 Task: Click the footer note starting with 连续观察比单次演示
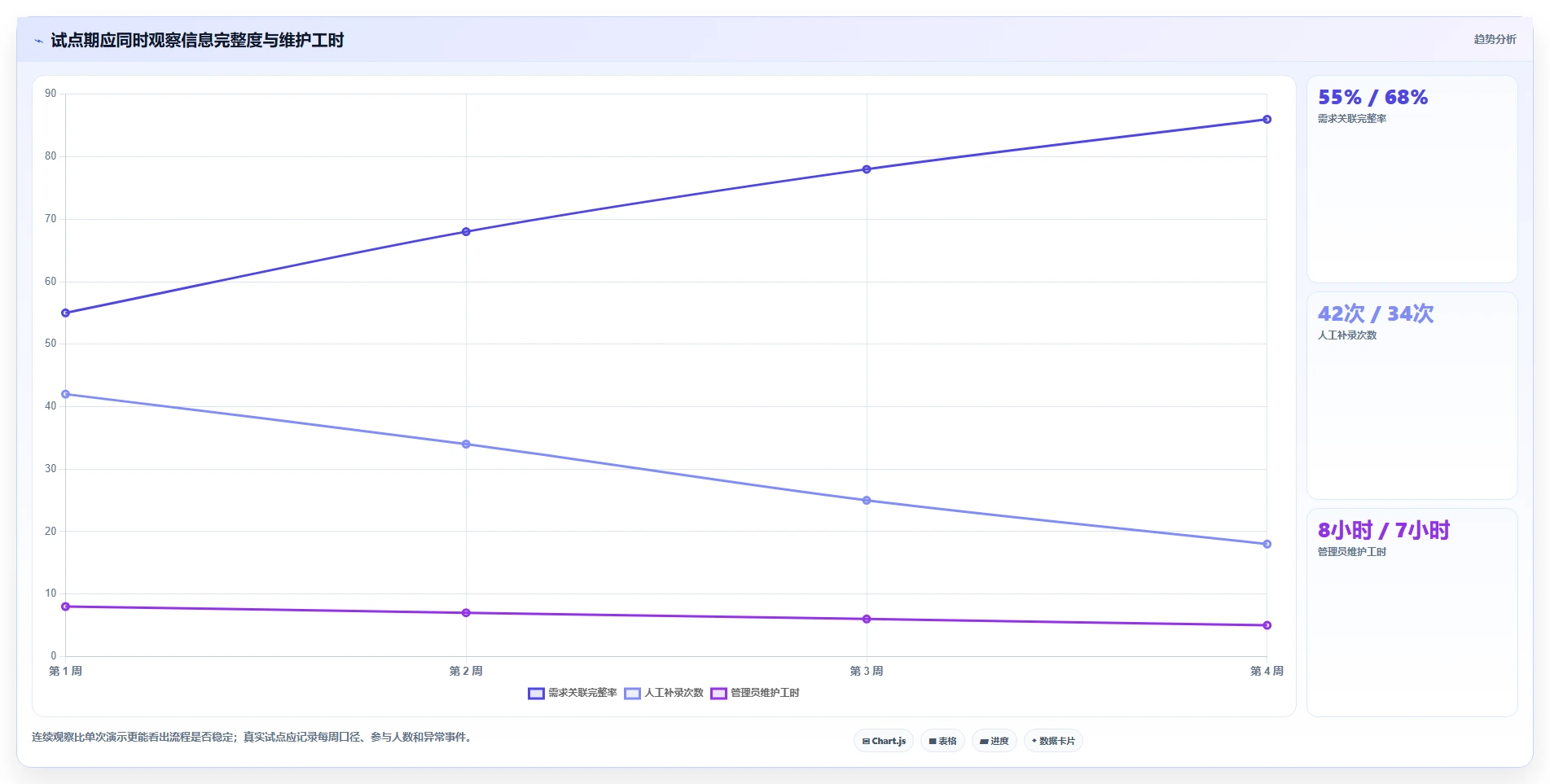click(253, 738)
